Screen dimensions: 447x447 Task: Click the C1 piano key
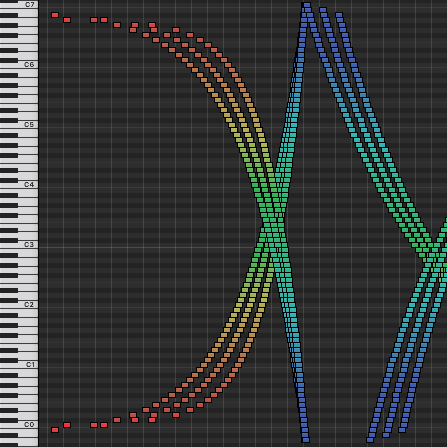pyautogui.click(x=19, y=364)
